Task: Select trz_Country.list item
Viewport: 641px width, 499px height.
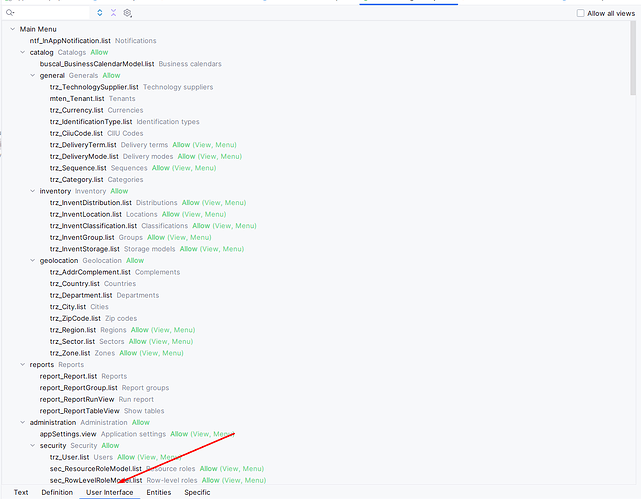Action: point(74,284)
